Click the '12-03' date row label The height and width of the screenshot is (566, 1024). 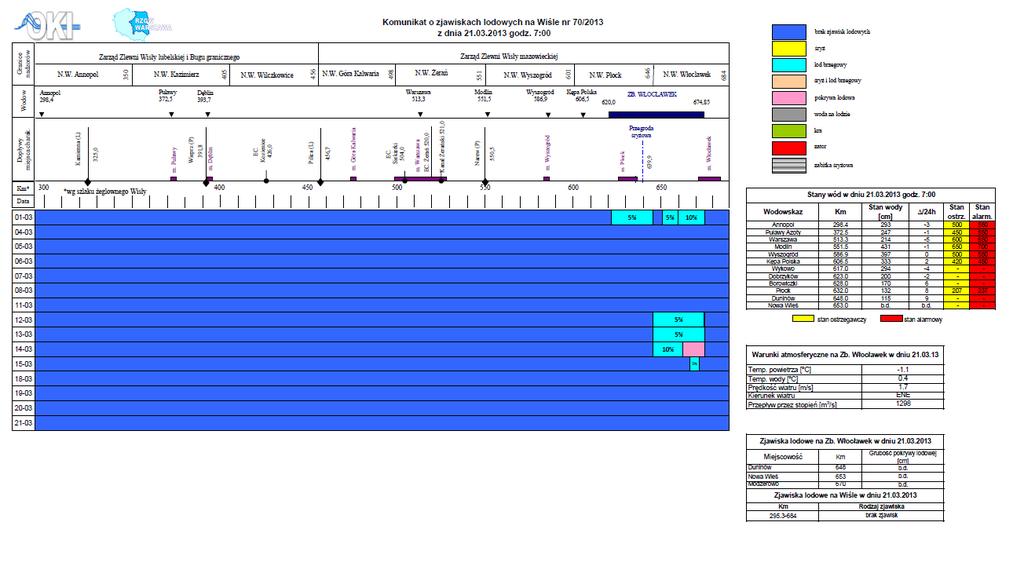click(24, 320)
